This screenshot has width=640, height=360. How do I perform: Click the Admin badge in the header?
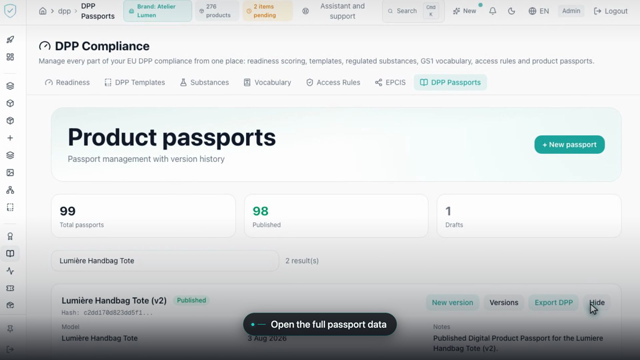[x=571, y=11]
